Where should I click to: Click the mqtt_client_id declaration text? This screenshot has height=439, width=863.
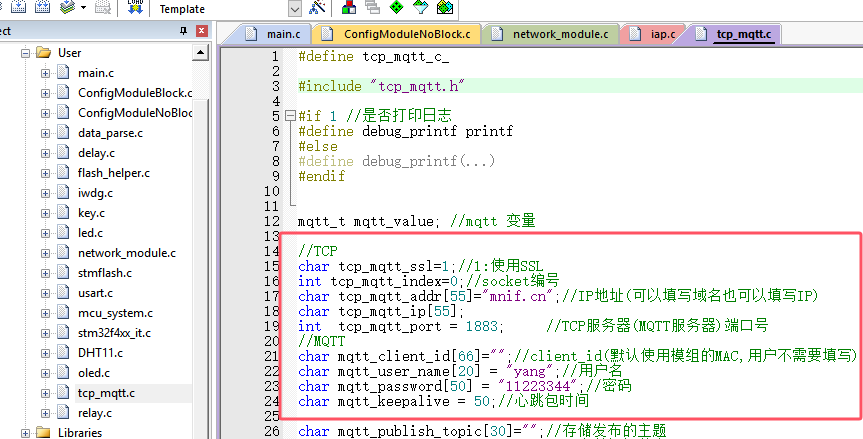click(x=406, y=356)
